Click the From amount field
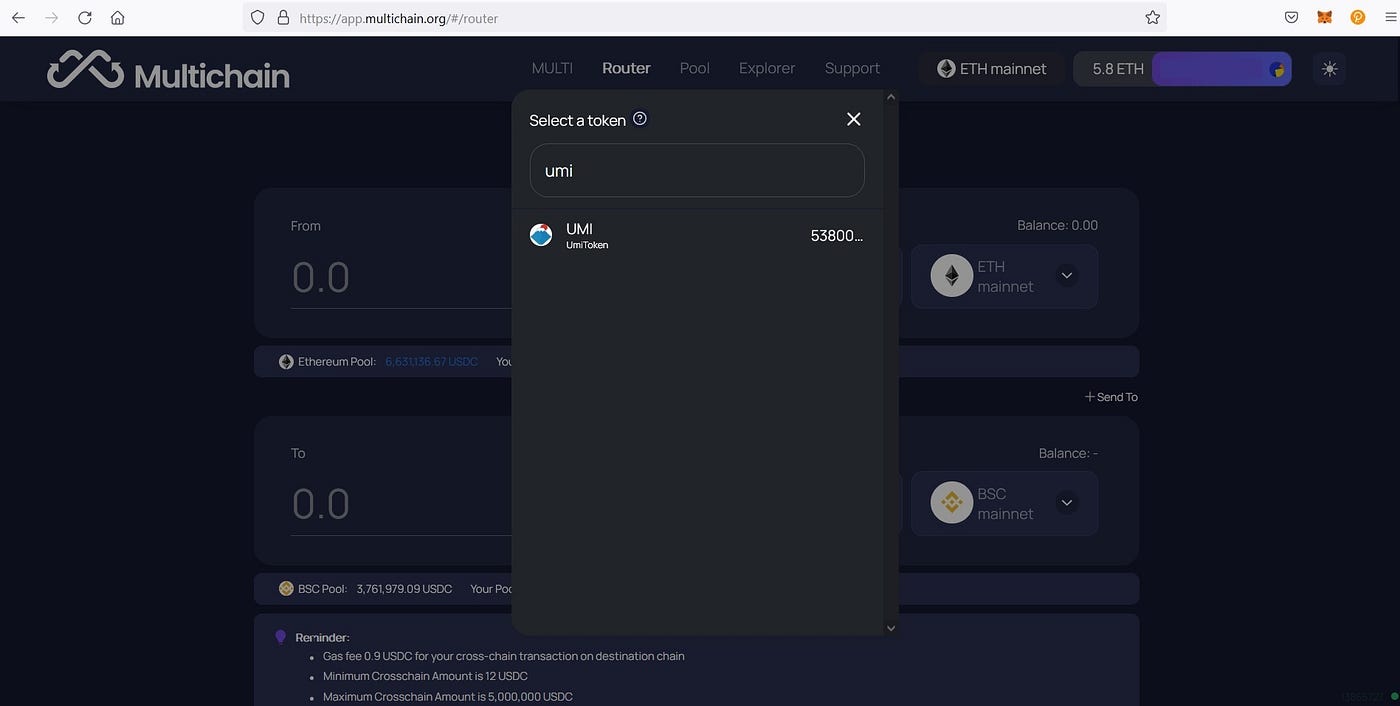The image size is (1400, 706). (400, 277)
